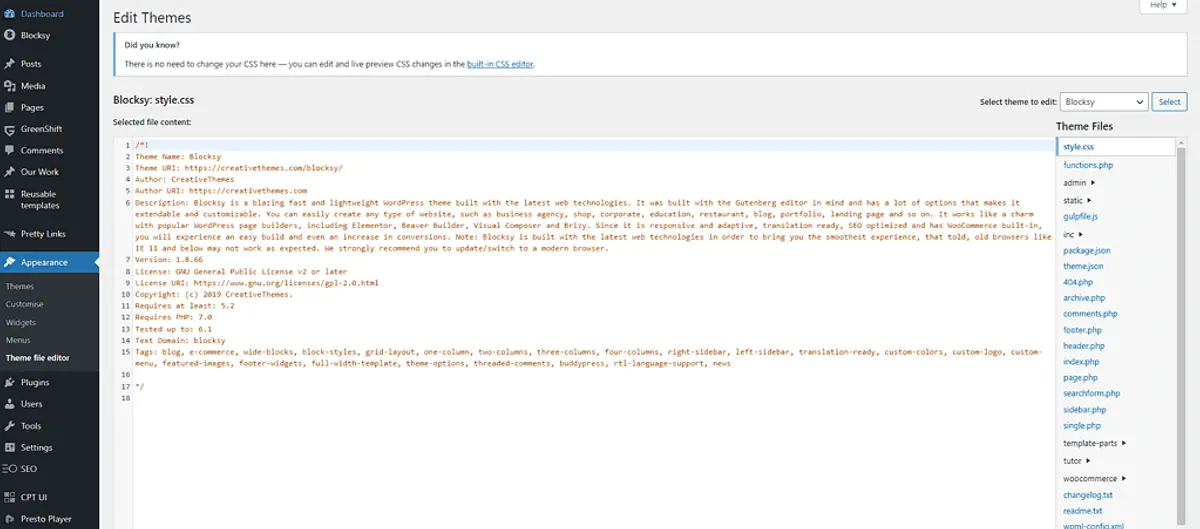Expand the static folder
The height and width of the screenshot is (529, 1200).
1079,200
